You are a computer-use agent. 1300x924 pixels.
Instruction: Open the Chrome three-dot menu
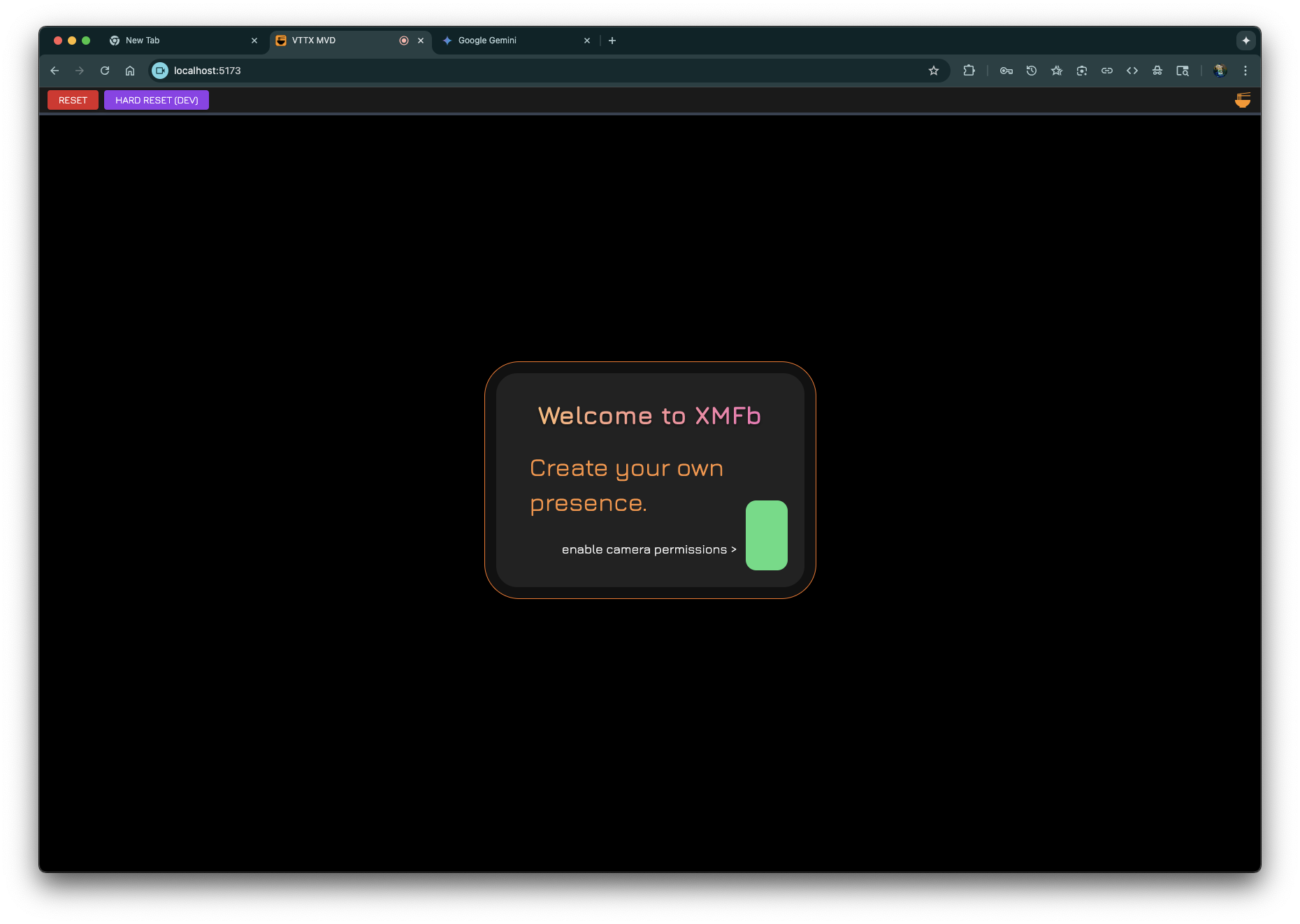pyautogui.click(x=1245, y=71)
